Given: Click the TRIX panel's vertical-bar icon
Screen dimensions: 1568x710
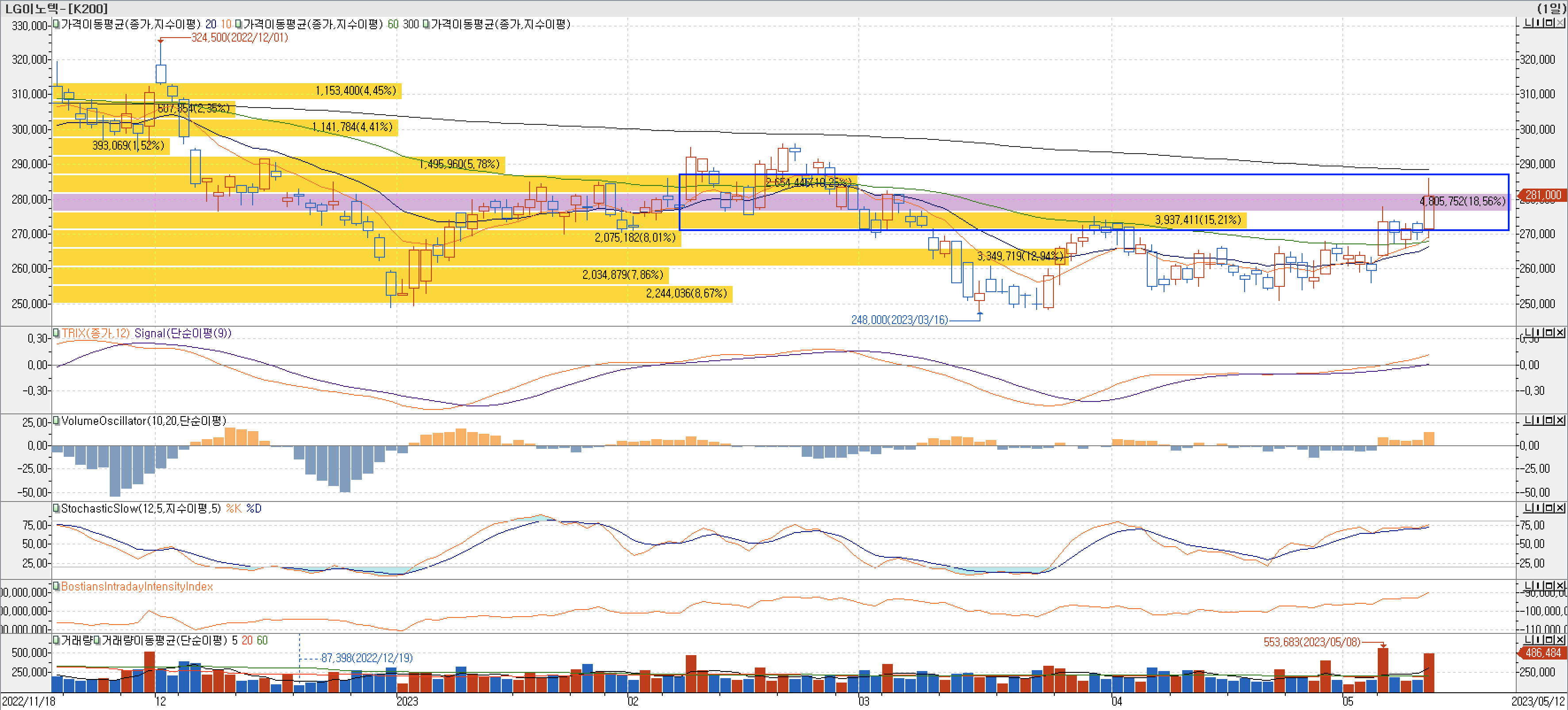Looking at the screenshot, I should point(1538,332).
